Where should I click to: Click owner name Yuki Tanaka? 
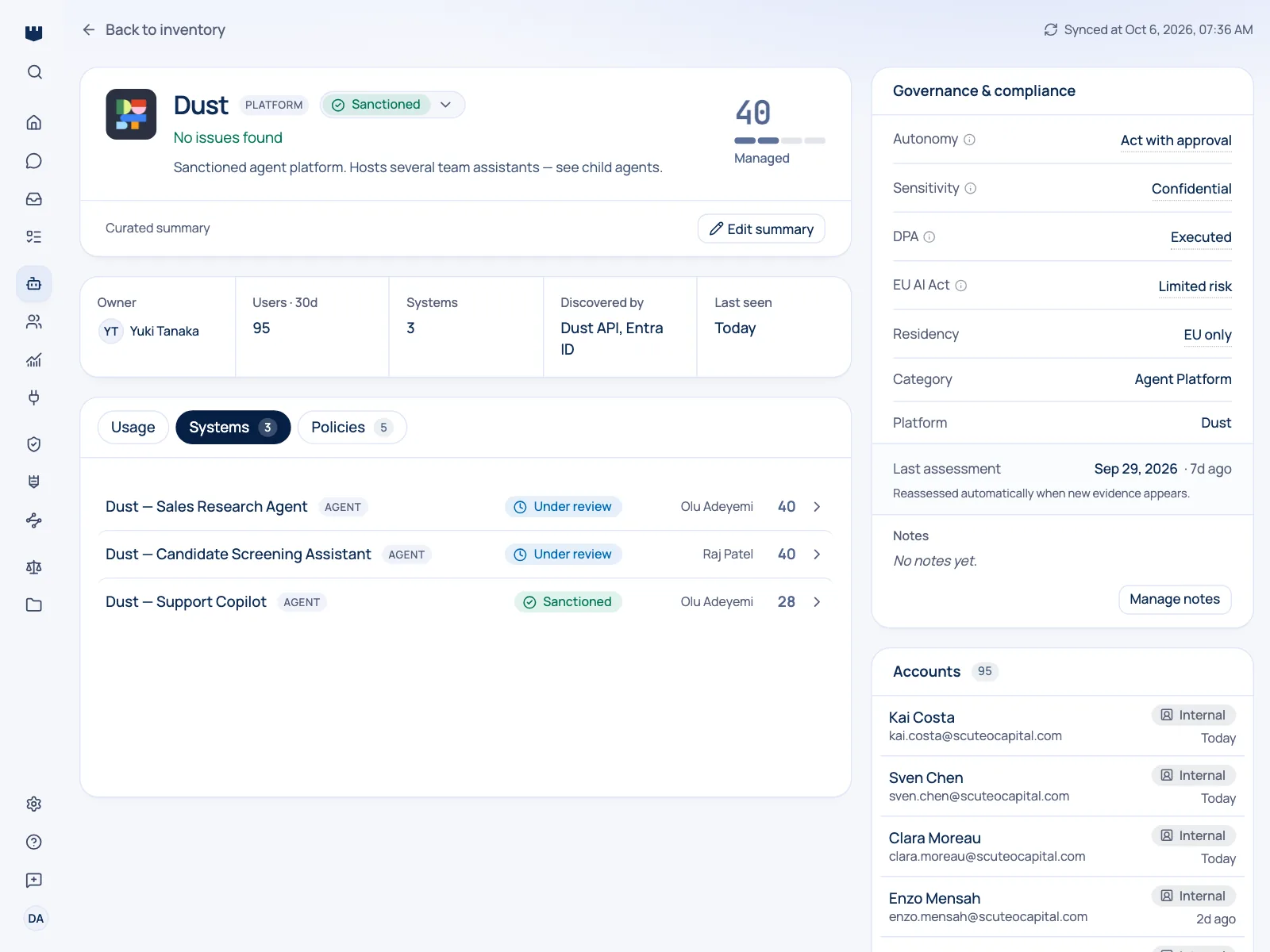pyautogui.click(x=164, y=332)
